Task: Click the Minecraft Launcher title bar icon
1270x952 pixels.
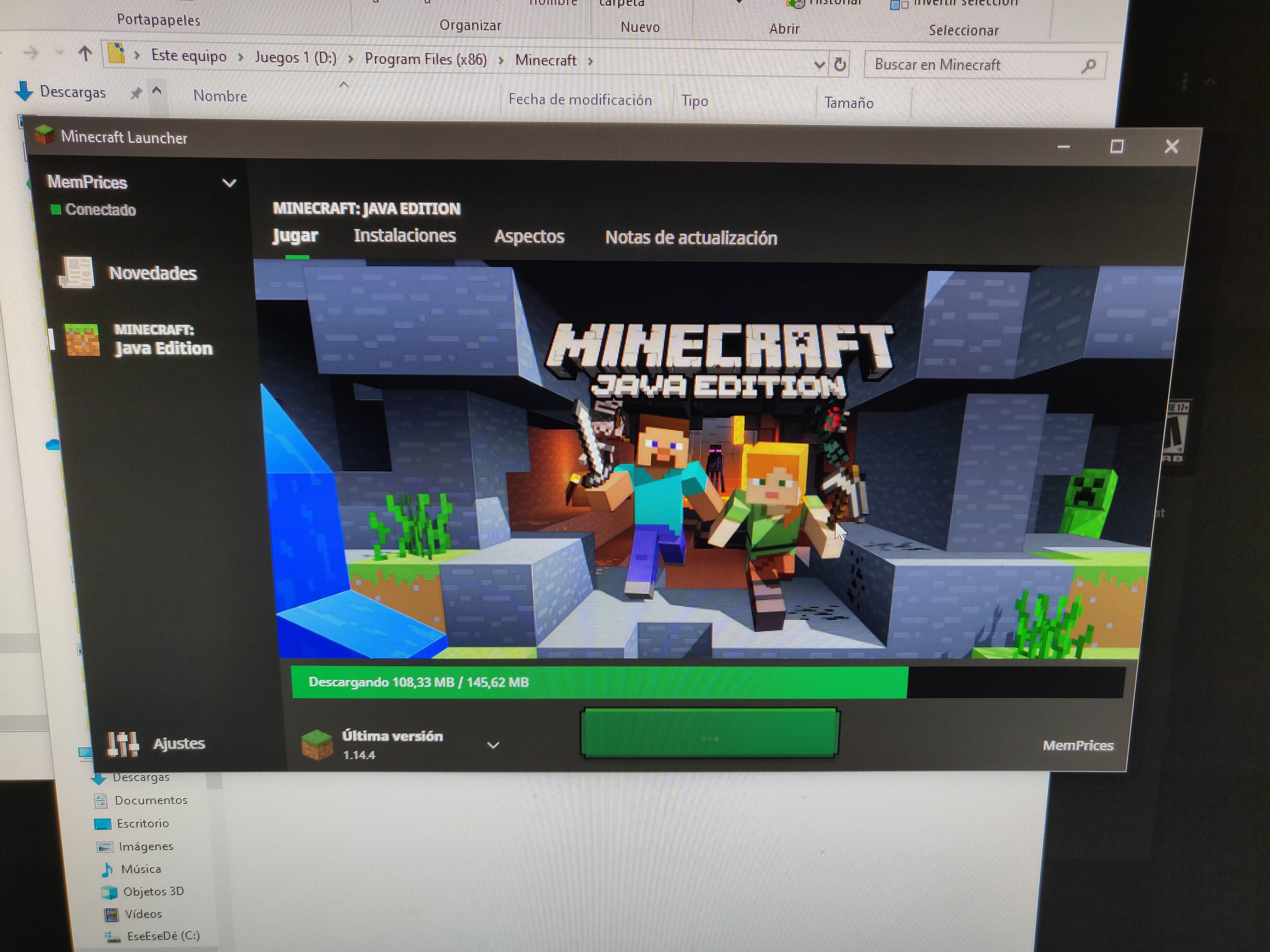Action: click(44, 136)
